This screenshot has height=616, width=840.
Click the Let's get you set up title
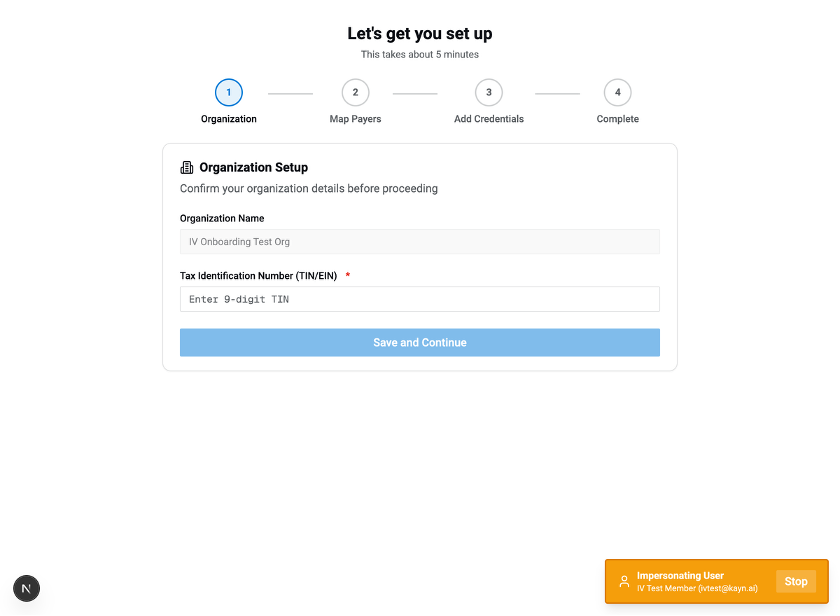click(x=420, y=34)
